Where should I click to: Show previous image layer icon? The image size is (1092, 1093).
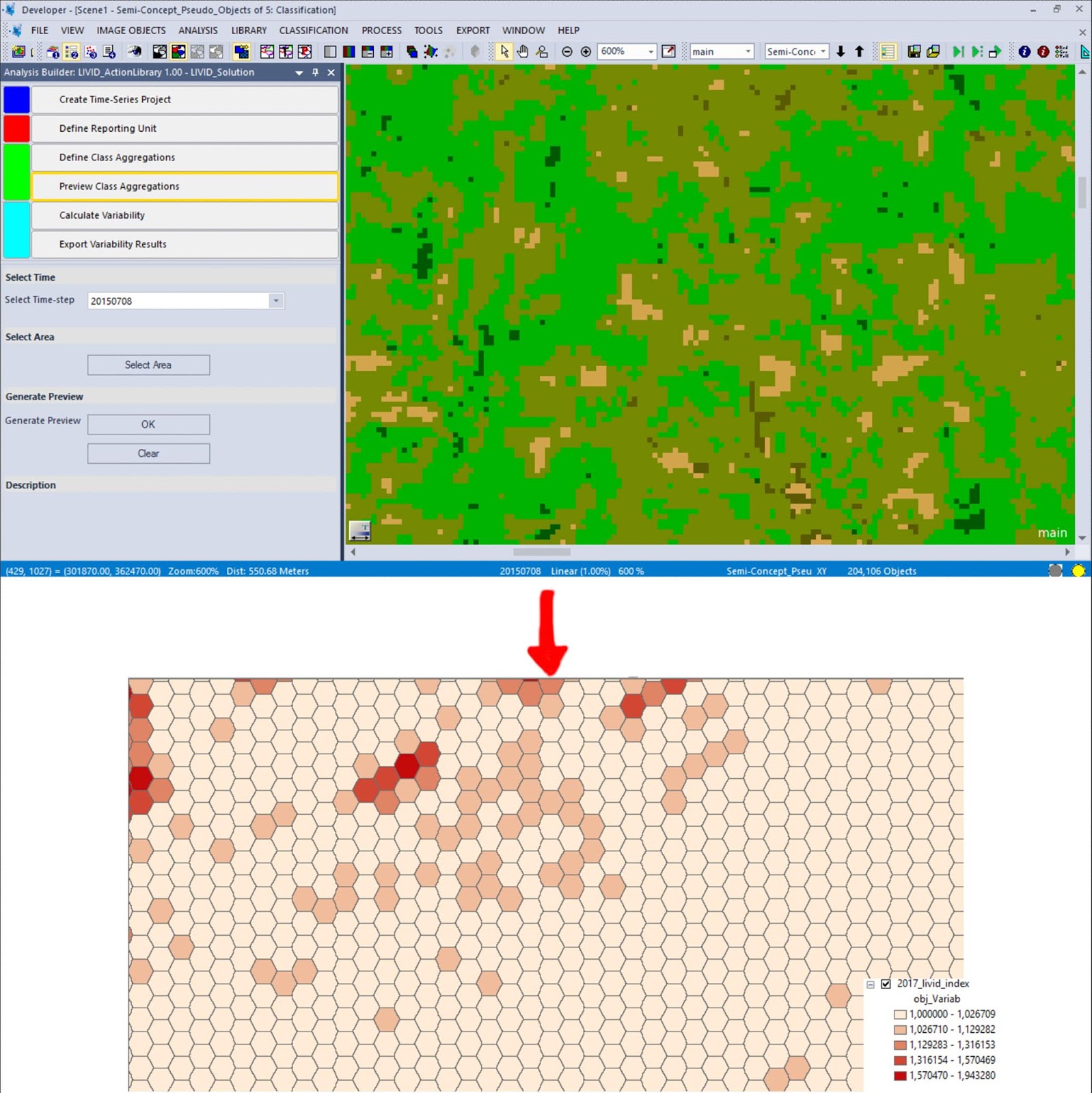[x=367, y=52]
